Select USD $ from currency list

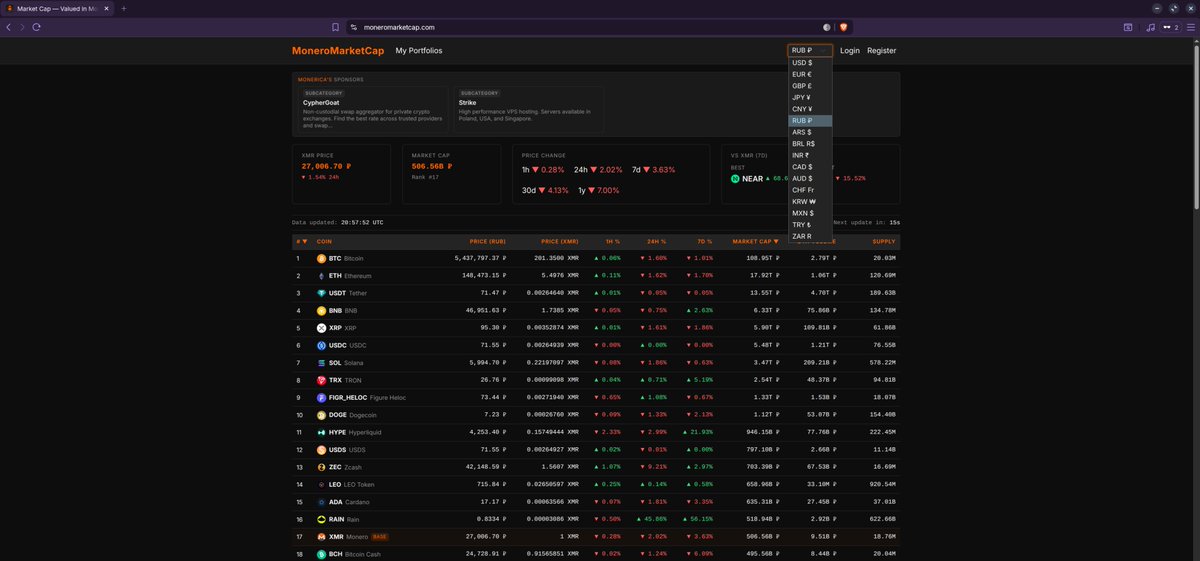810,62
